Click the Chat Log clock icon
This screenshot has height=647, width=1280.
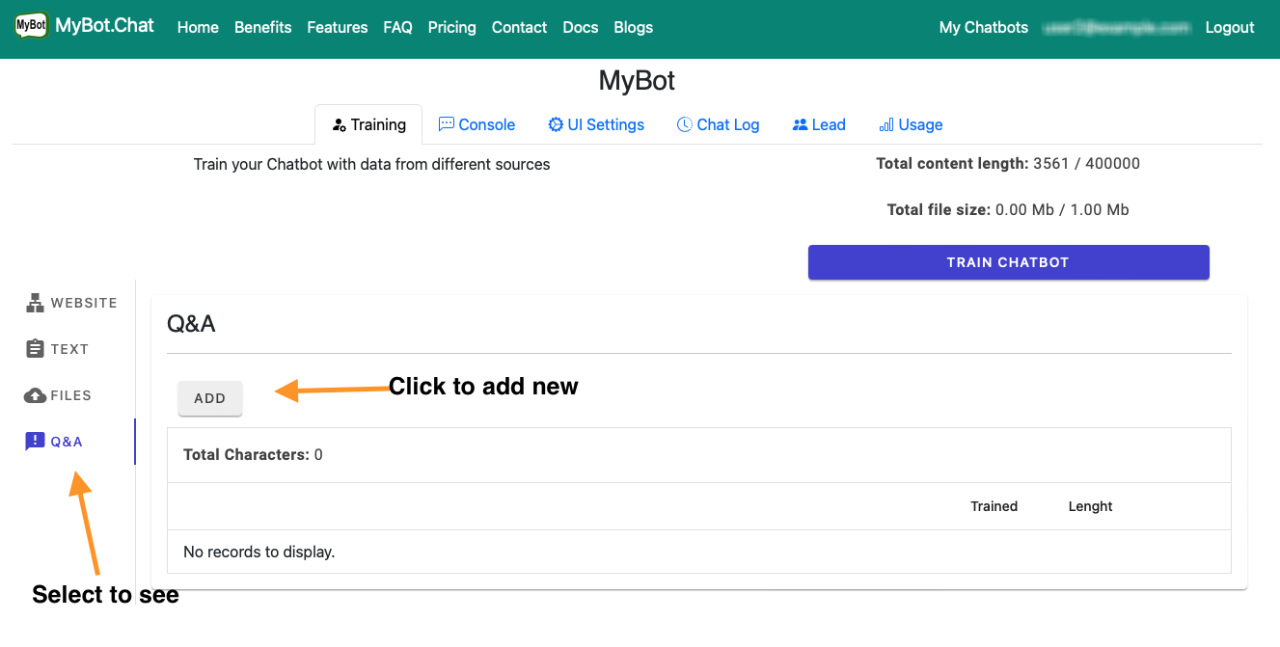pyautogui.click(x=684, y=124)
